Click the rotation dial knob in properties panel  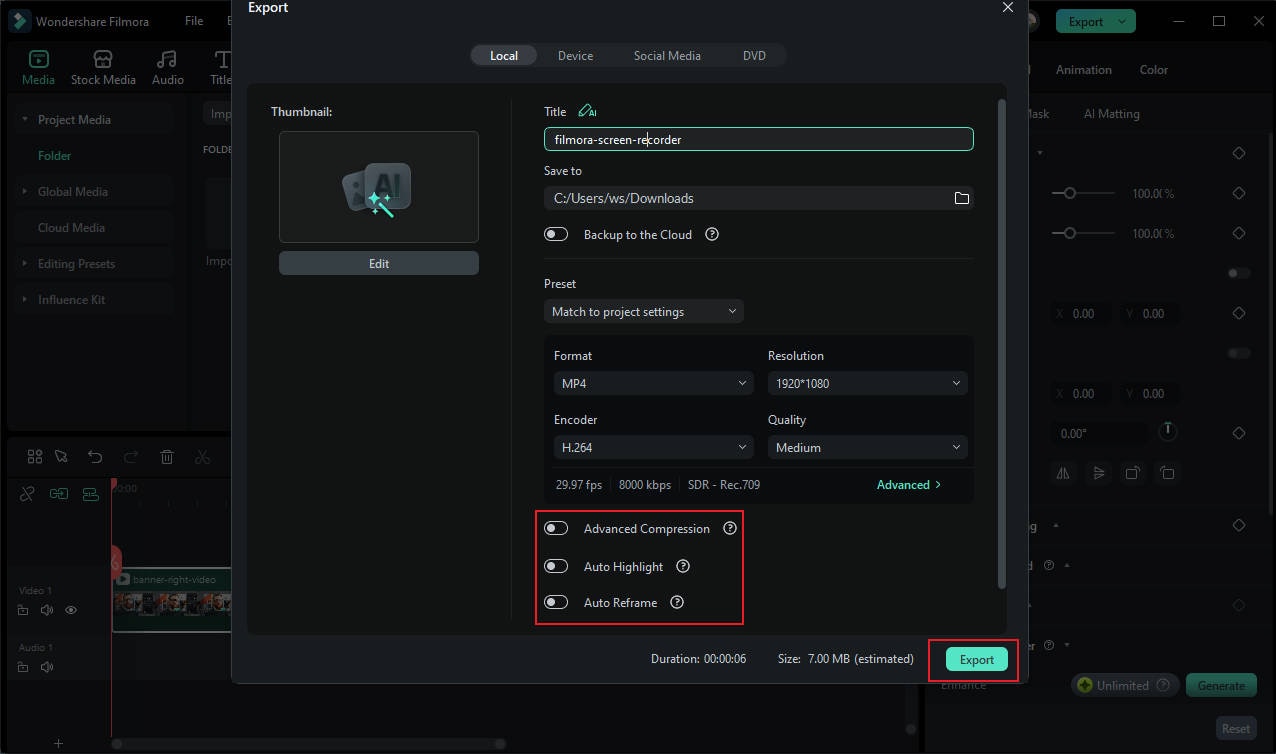[1167, 431]
